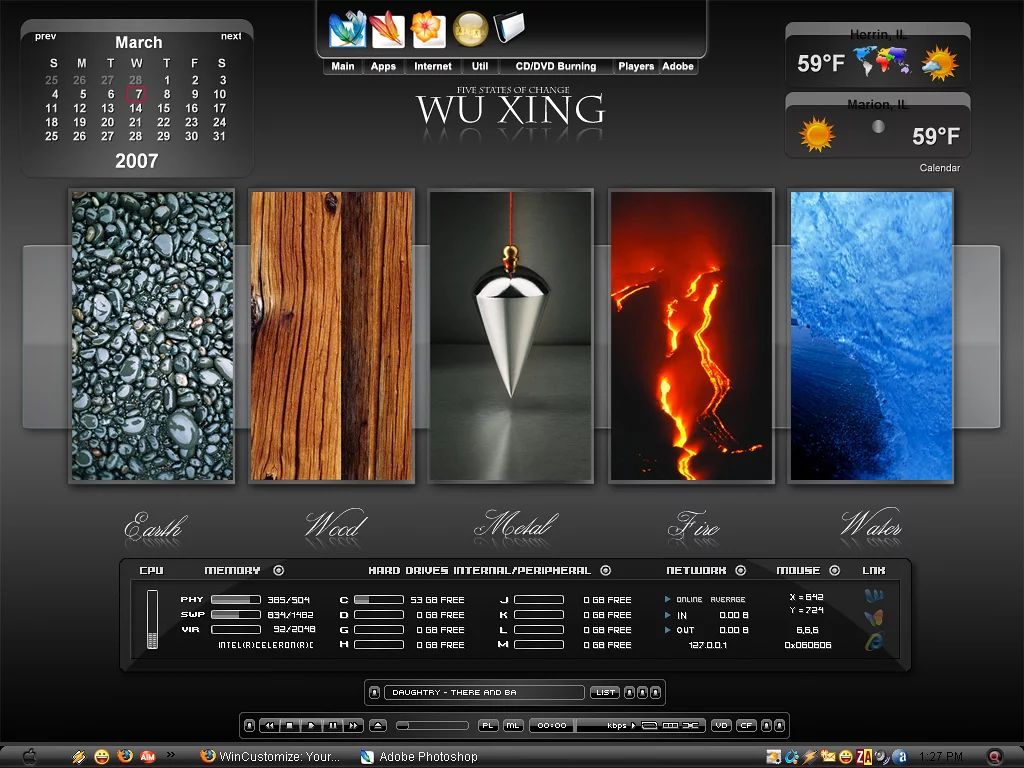Expand the Online Average network arrow
Screen dimensions: 1024x768
[668, 600]
